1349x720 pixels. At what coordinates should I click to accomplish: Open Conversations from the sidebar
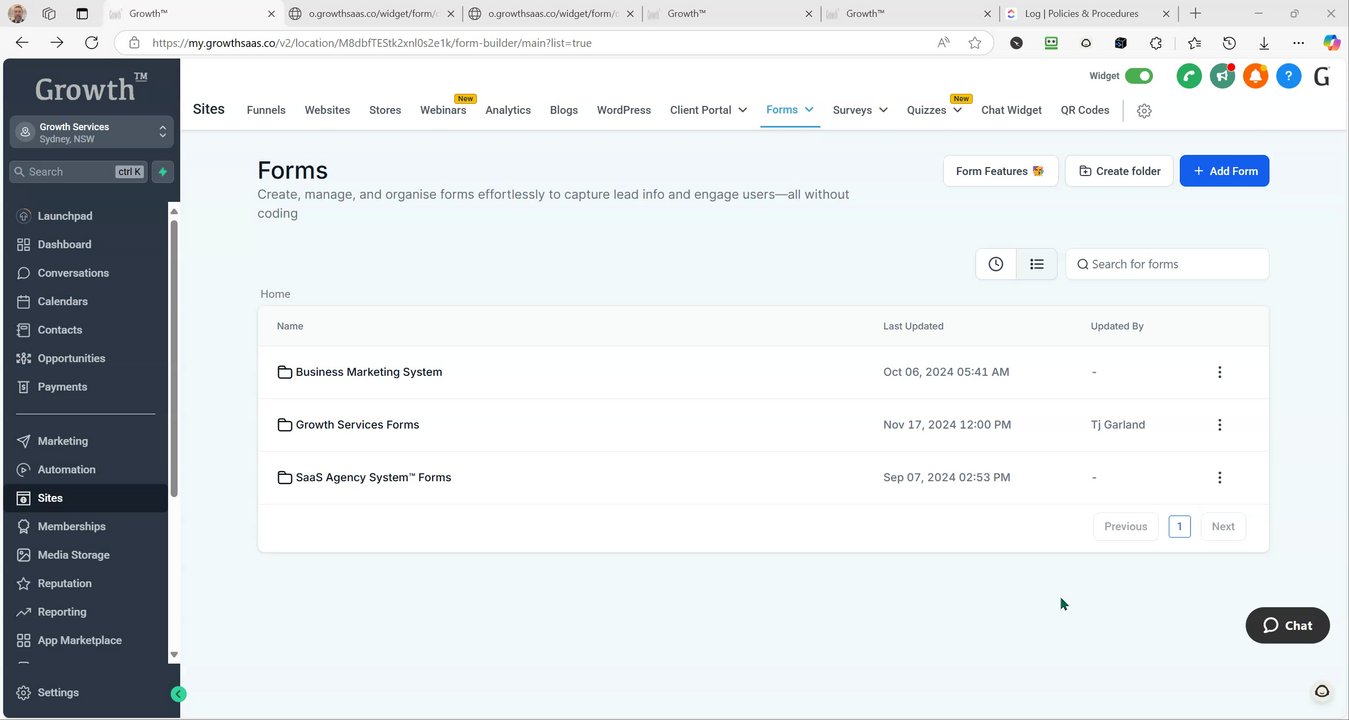tap(73, 273)
